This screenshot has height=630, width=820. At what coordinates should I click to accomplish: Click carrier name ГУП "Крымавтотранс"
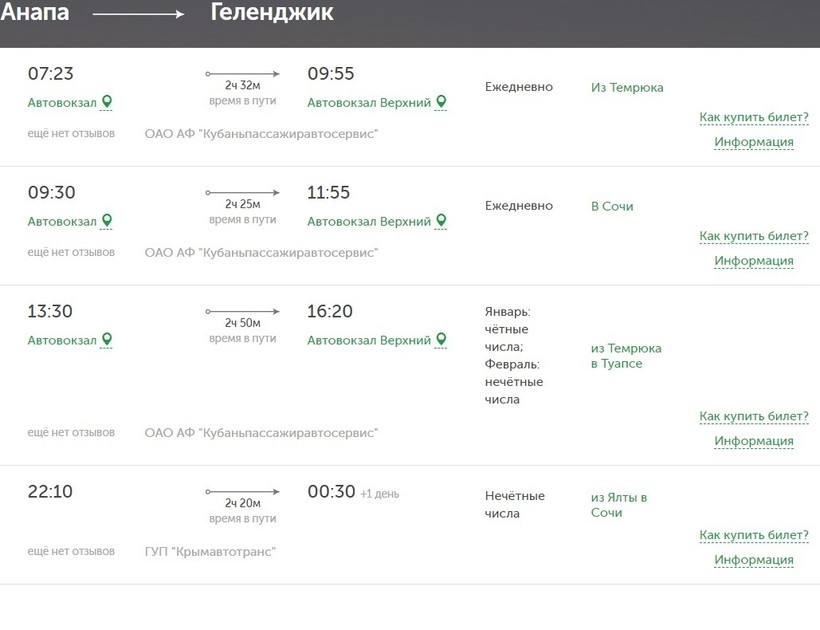[210, 552]
